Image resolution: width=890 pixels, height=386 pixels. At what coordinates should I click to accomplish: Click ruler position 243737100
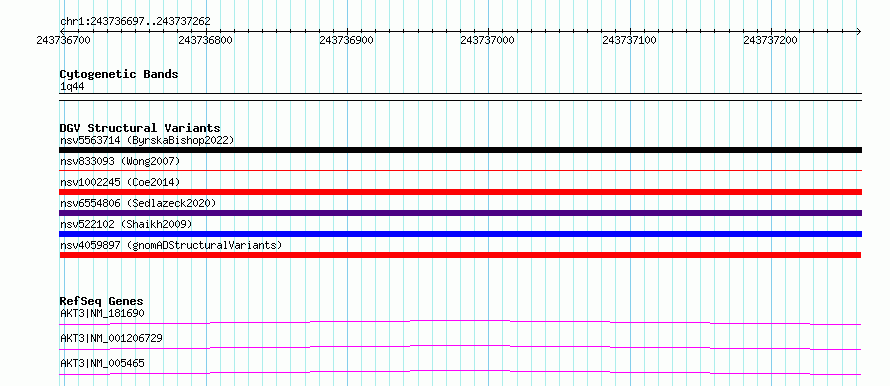point(629,40)
